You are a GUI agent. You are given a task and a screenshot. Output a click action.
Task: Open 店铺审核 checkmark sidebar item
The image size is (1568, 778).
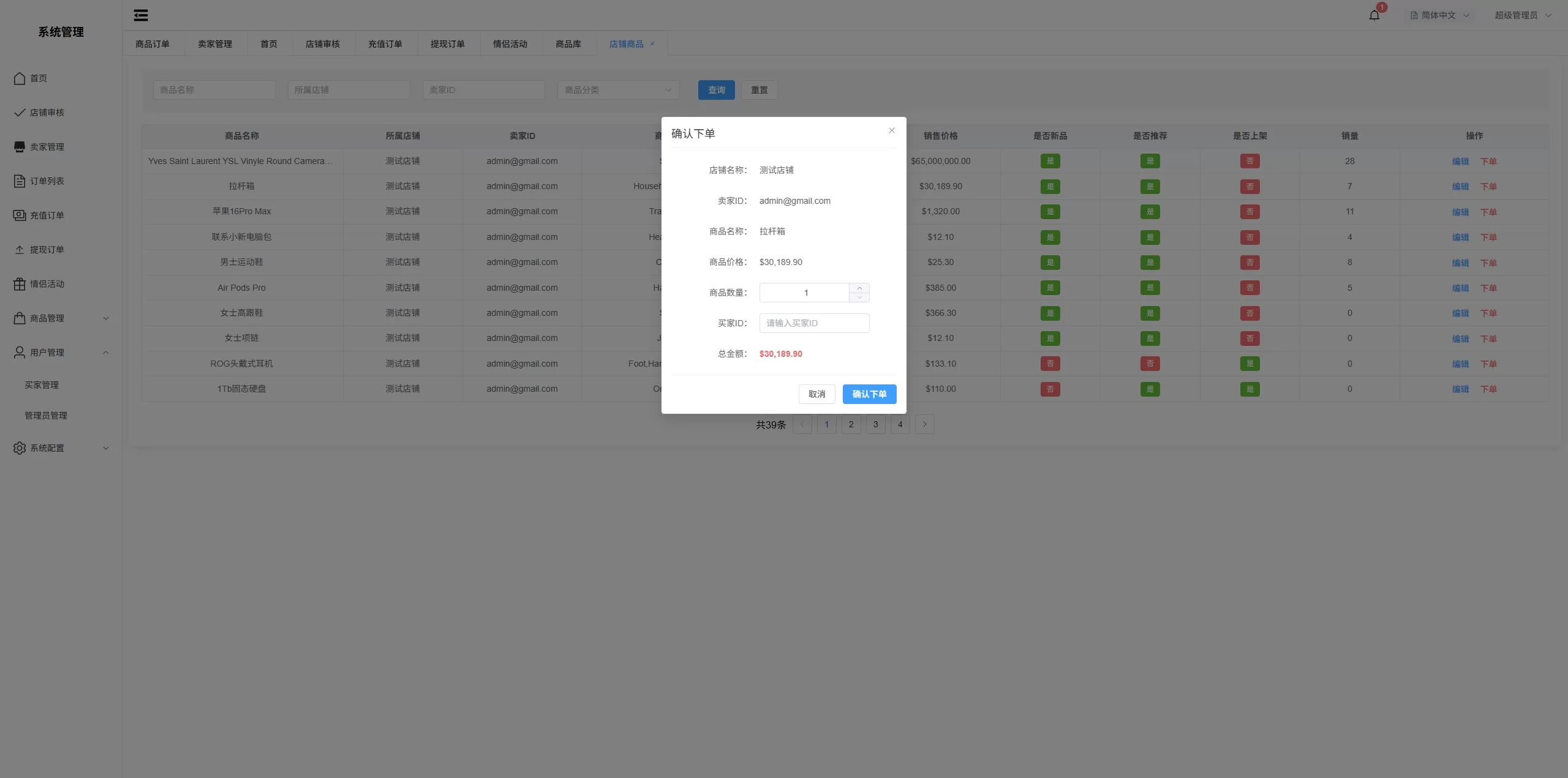pos(20,113)
